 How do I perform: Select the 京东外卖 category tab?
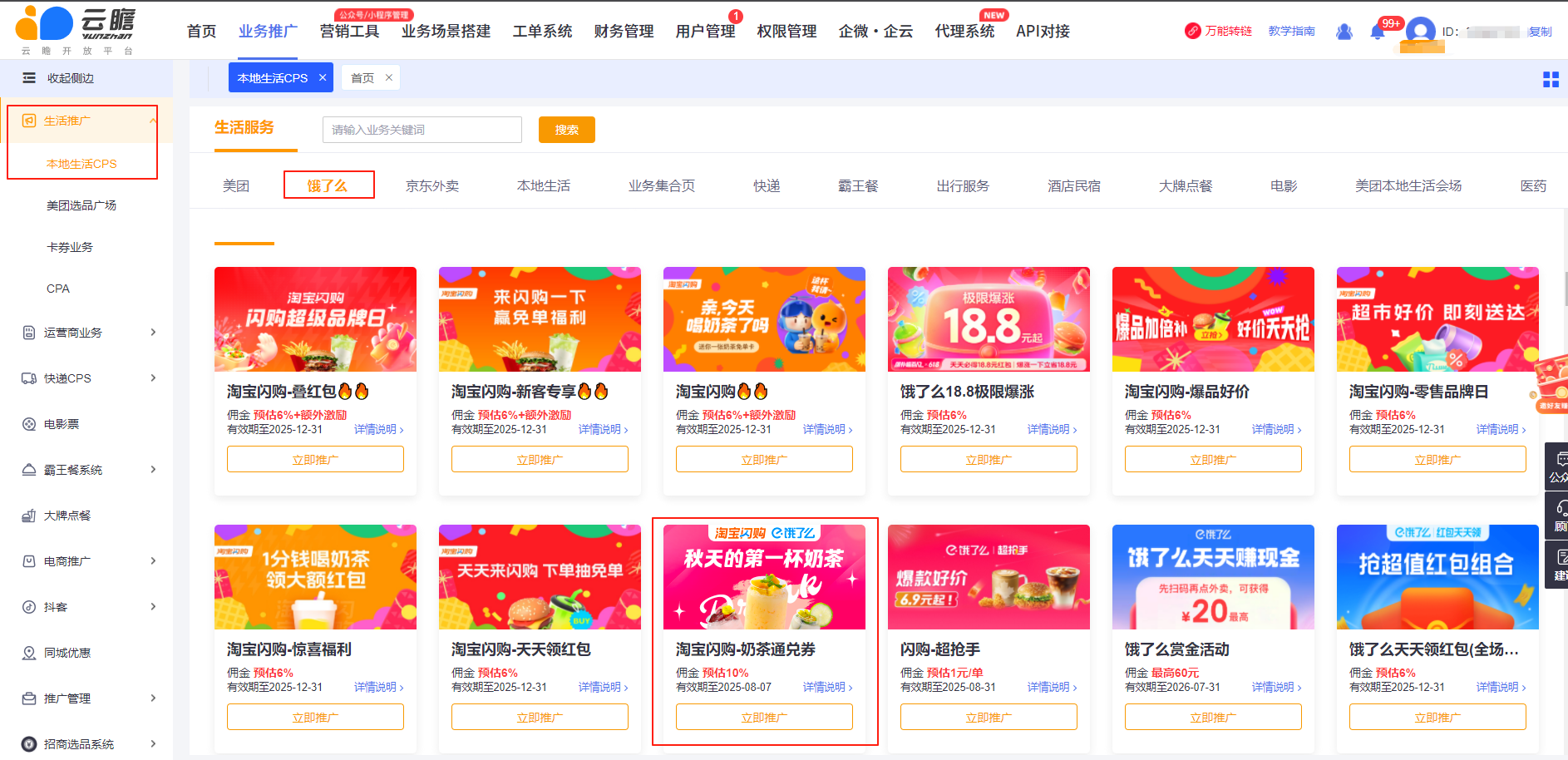tap(432, 186)
